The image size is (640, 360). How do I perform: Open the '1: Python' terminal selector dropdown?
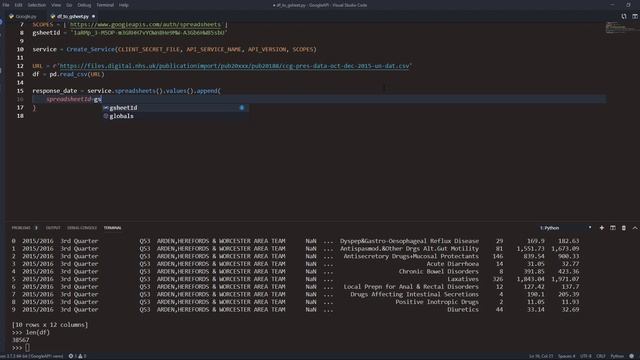point(565,228)
